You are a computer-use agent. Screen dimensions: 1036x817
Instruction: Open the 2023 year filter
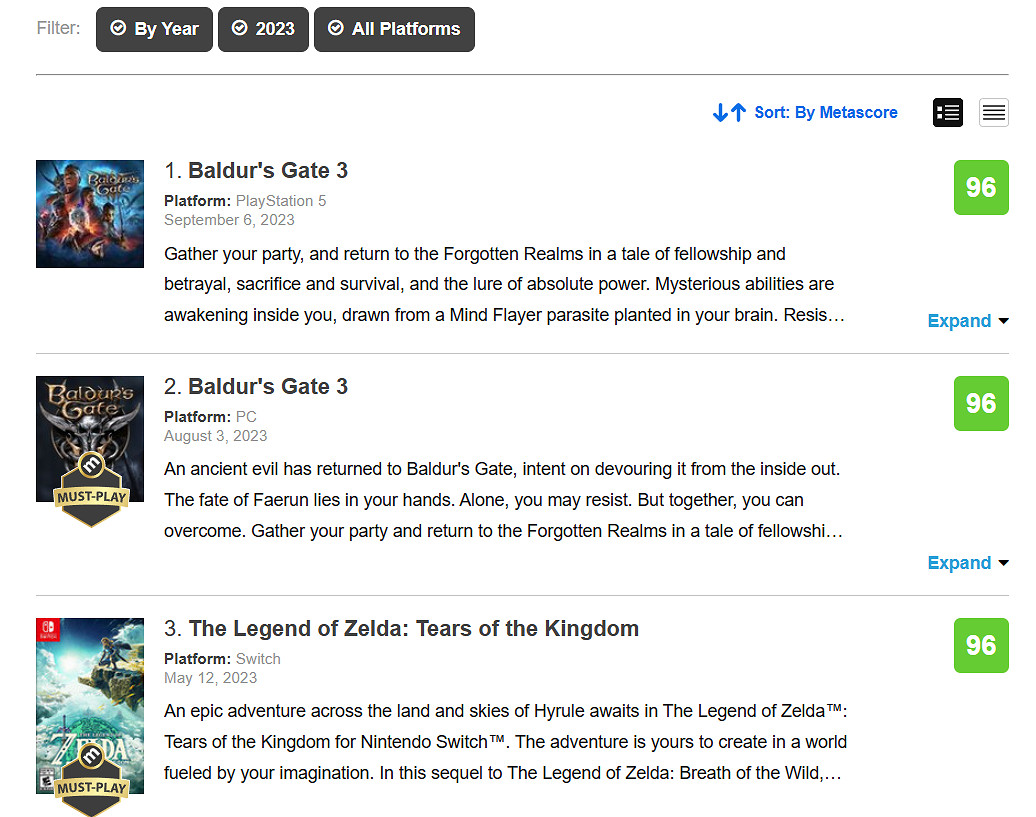tap(263, 29)
